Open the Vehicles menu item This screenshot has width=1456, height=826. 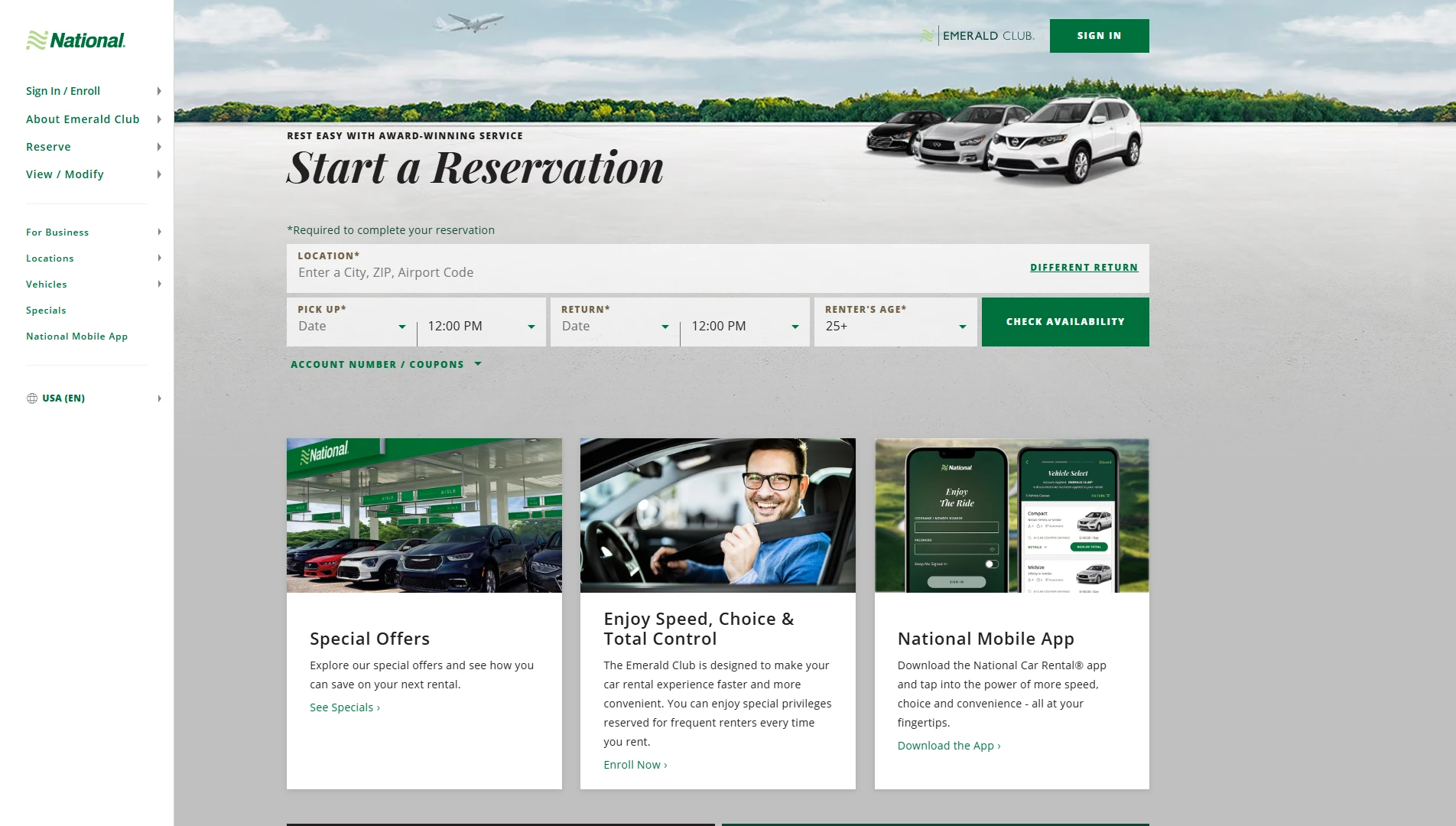[47, 285]
